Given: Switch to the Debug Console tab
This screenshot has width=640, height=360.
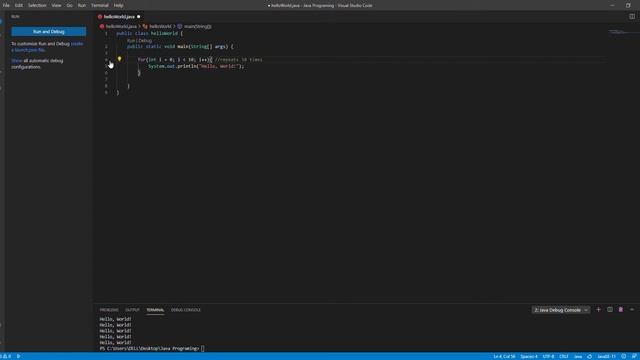Looking at the screenshot, I should click(x=186, y=310).
